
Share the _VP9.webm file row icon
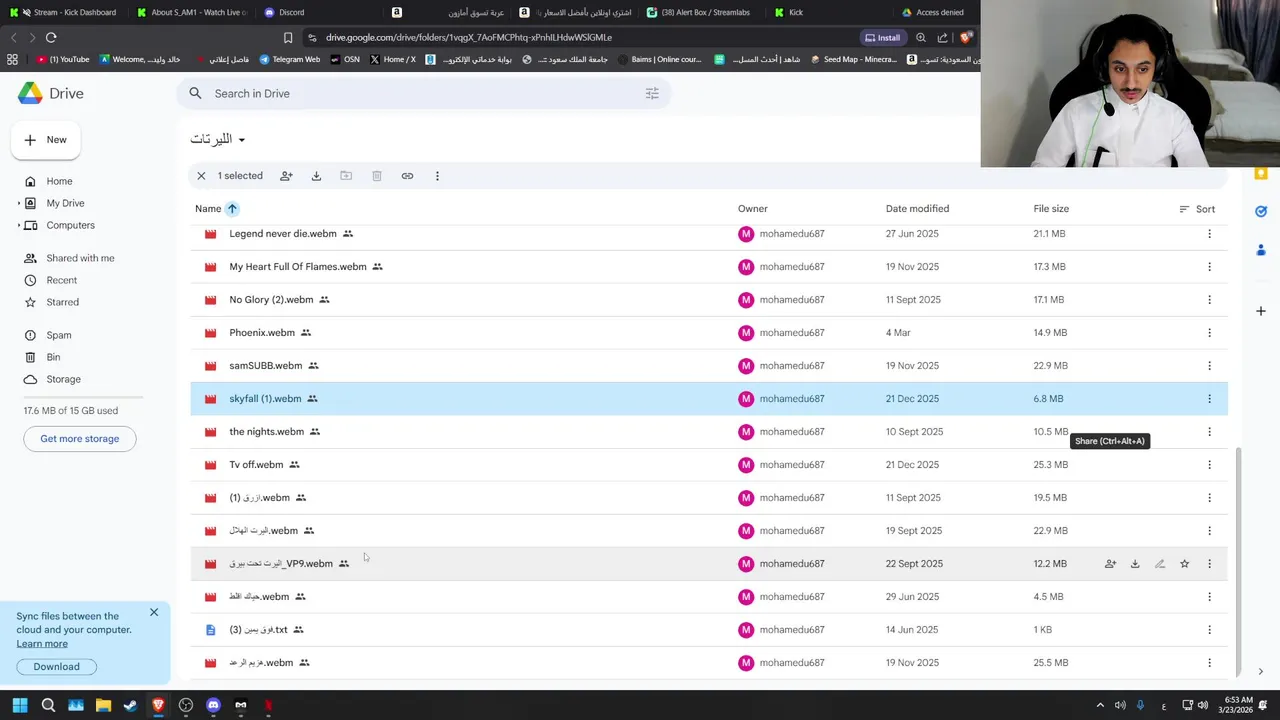click(x=1110, y=564)
